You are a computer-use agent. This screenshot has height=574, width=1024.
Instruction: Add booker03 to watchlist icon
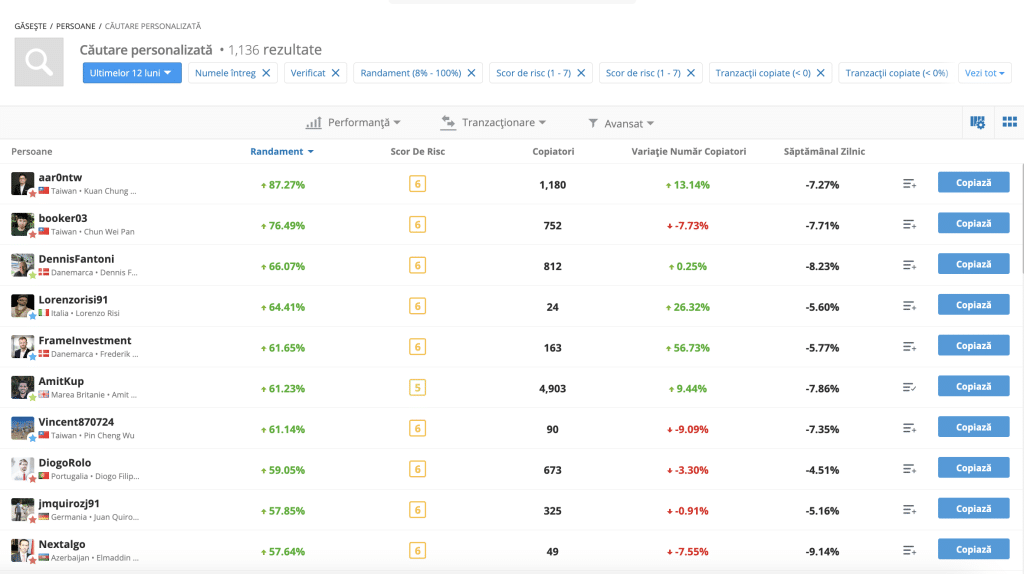point(909,225)
